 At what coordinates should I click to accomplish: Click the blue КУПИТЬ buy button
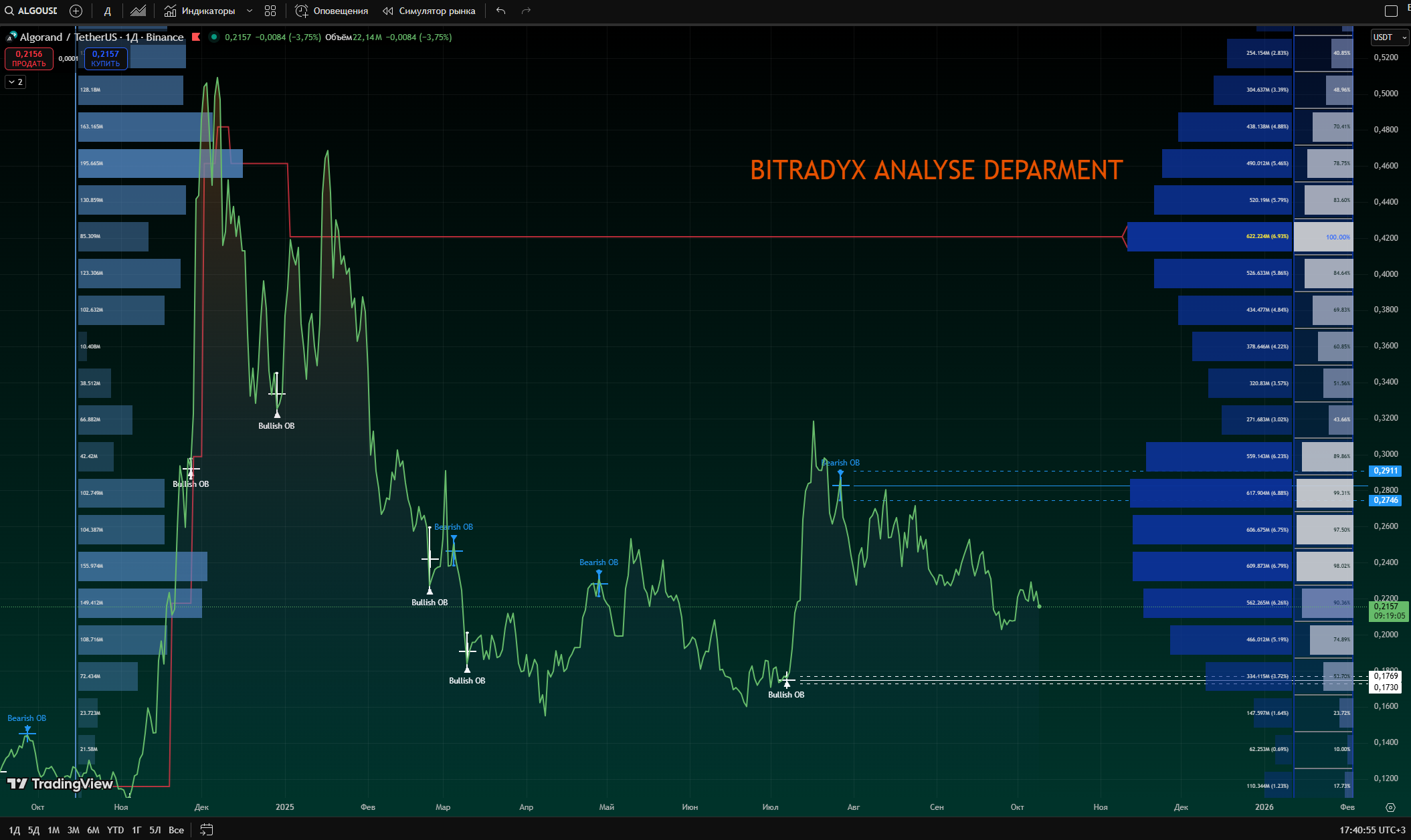[106, 59]
